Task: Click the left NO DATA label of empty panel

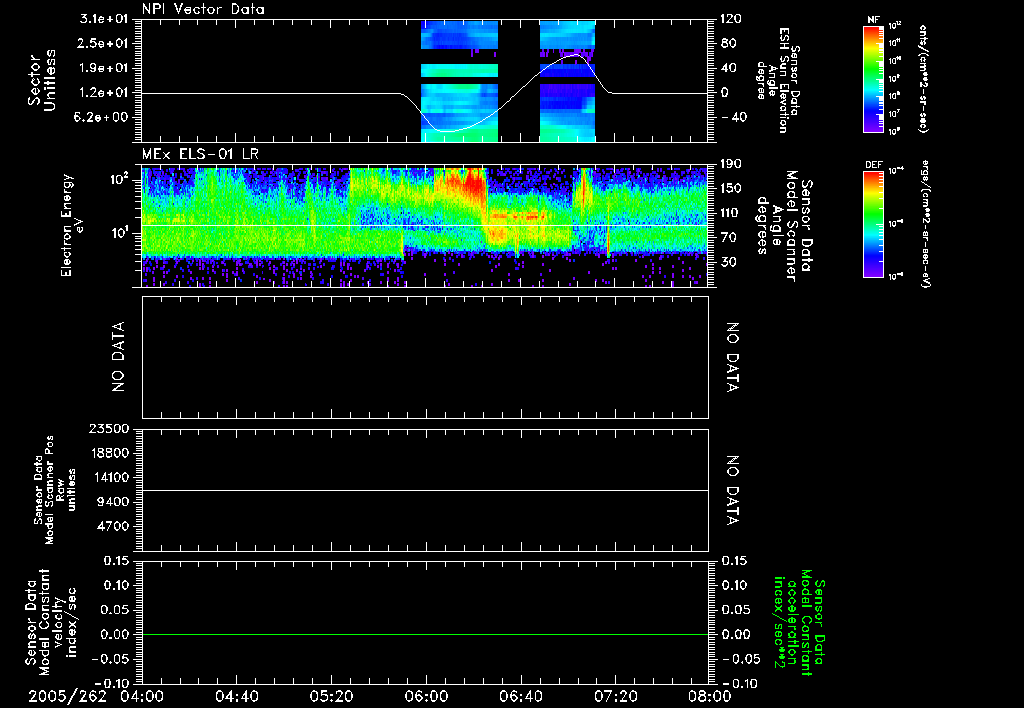Action: pos(118,357)
